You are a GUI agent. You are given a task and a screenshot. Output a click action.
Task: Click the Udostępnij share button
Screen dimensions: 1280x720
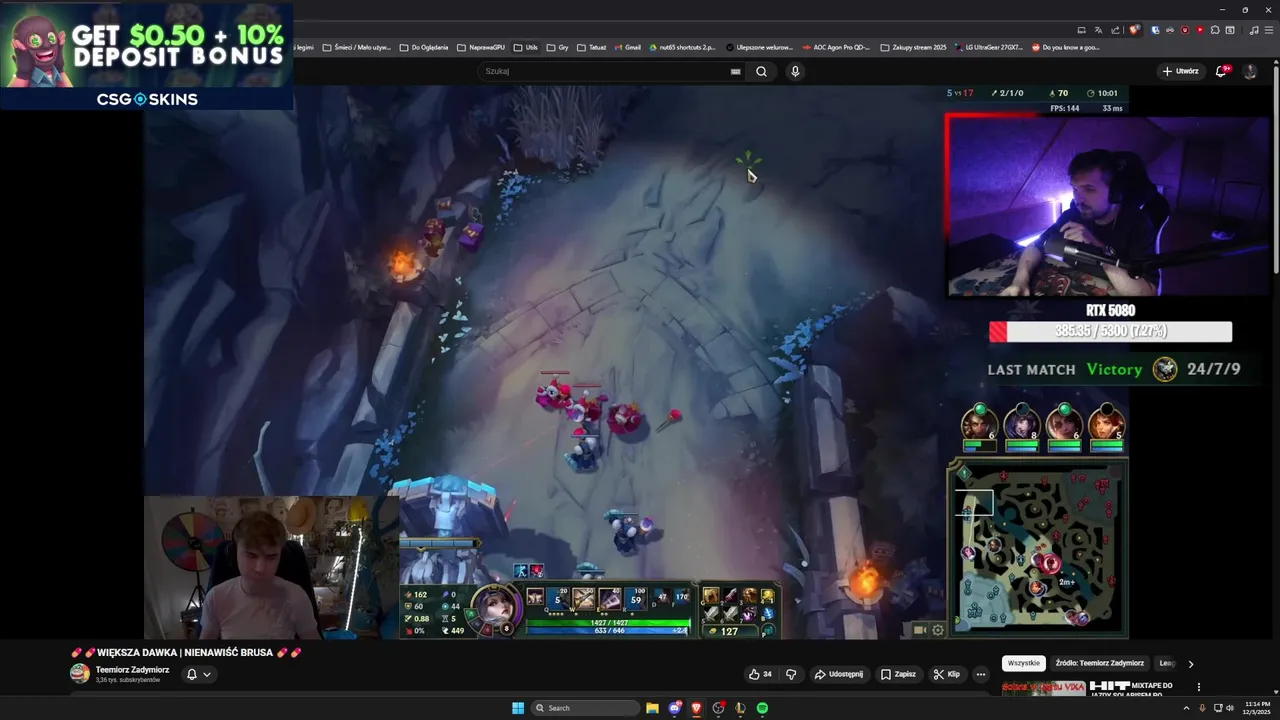tap(838, 674)
